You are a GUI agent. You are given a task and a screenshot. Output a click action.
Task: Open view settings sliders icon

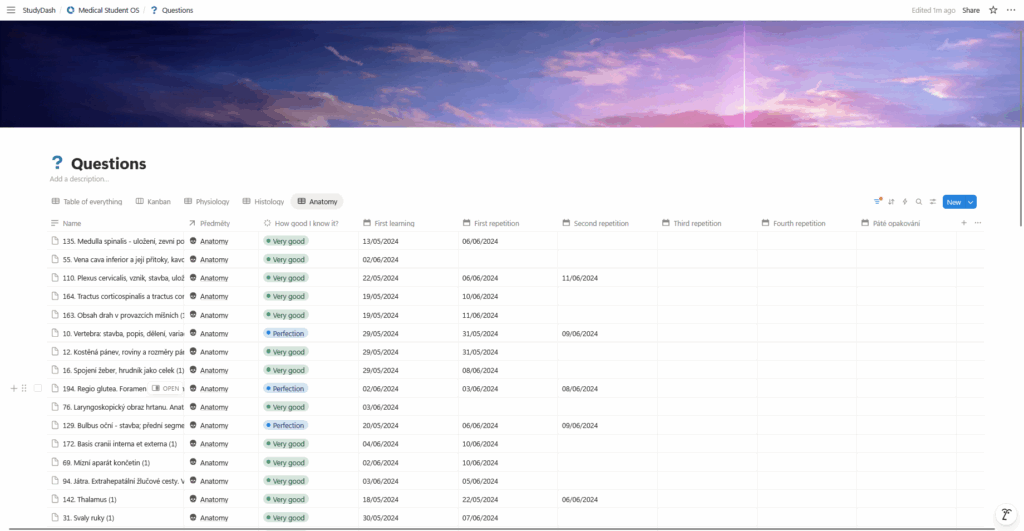933,201
